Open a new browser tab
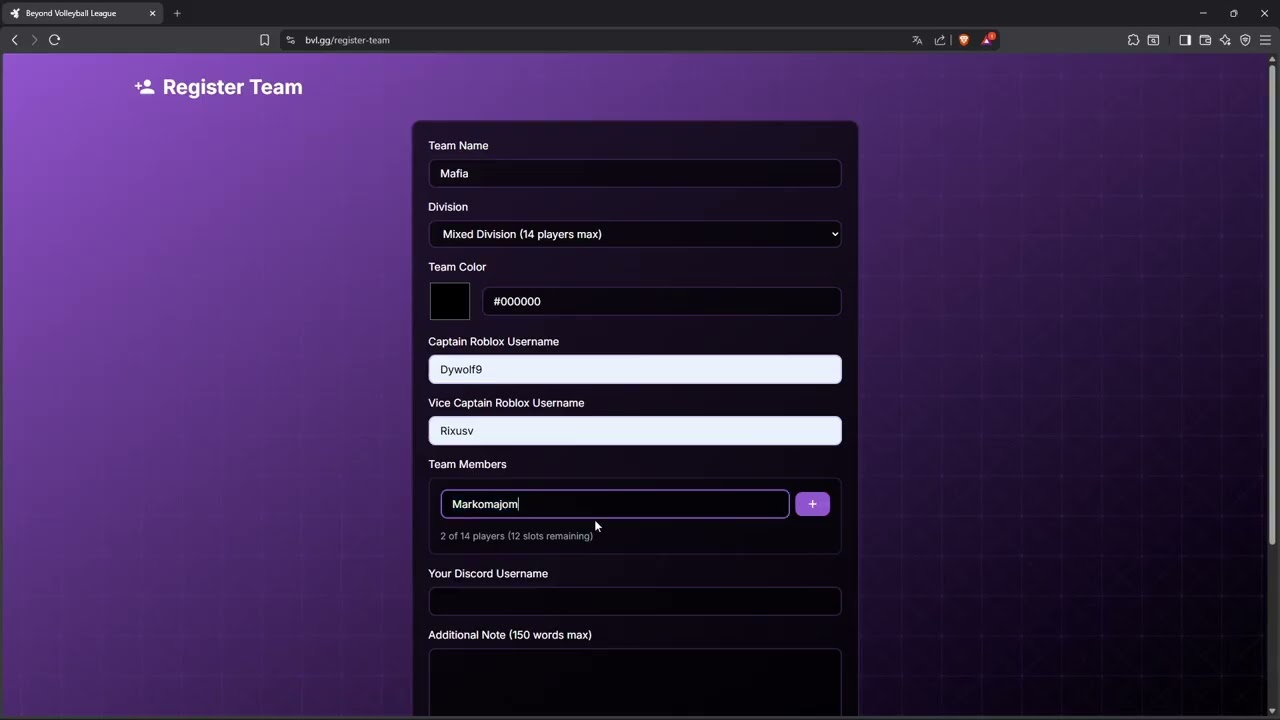This screenshot has width=1280, height=720. pyautogui.click(x=177, y=13)
